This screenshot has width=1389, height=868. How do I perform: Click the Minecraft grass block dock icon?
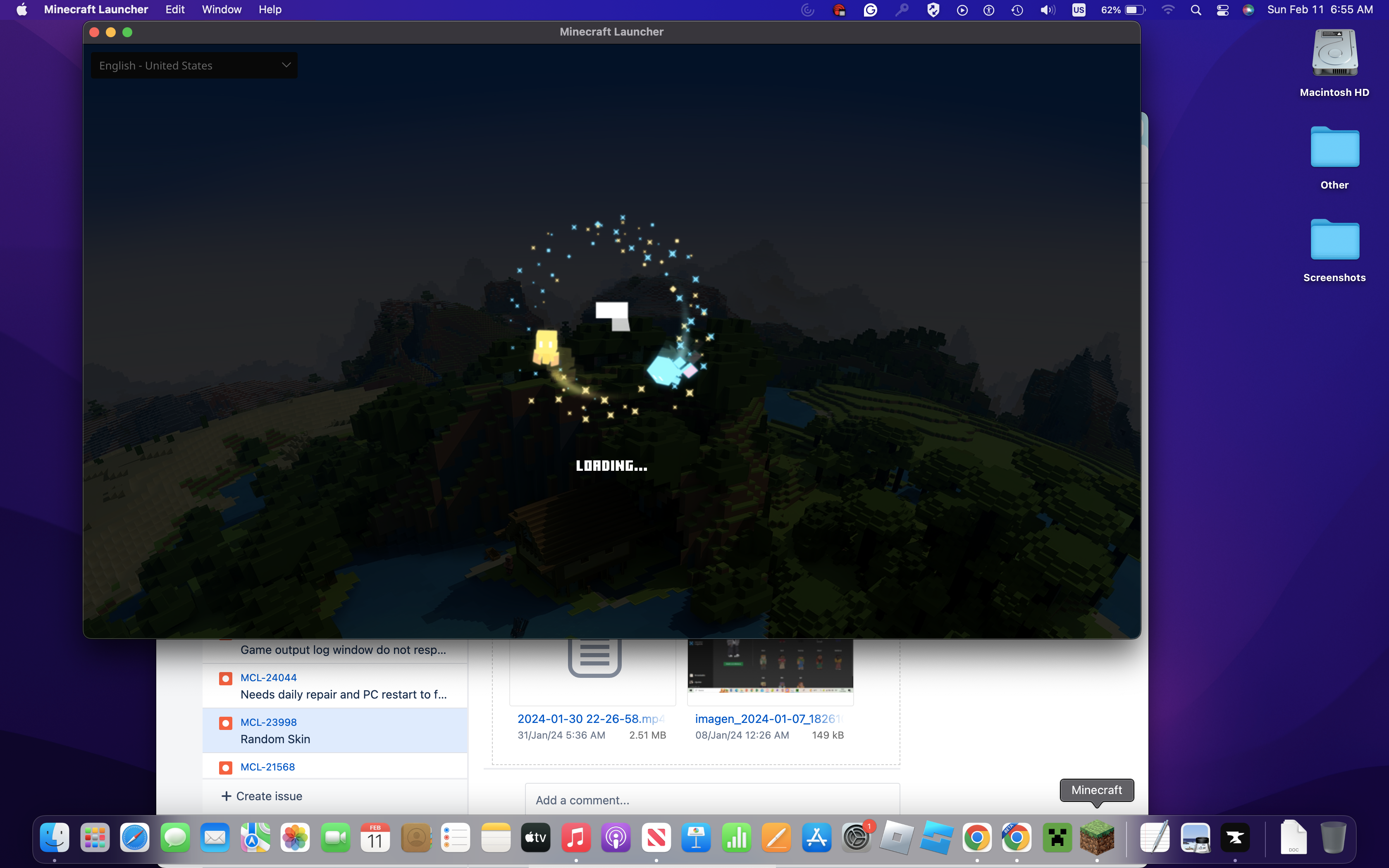[x=1096, y=837]
